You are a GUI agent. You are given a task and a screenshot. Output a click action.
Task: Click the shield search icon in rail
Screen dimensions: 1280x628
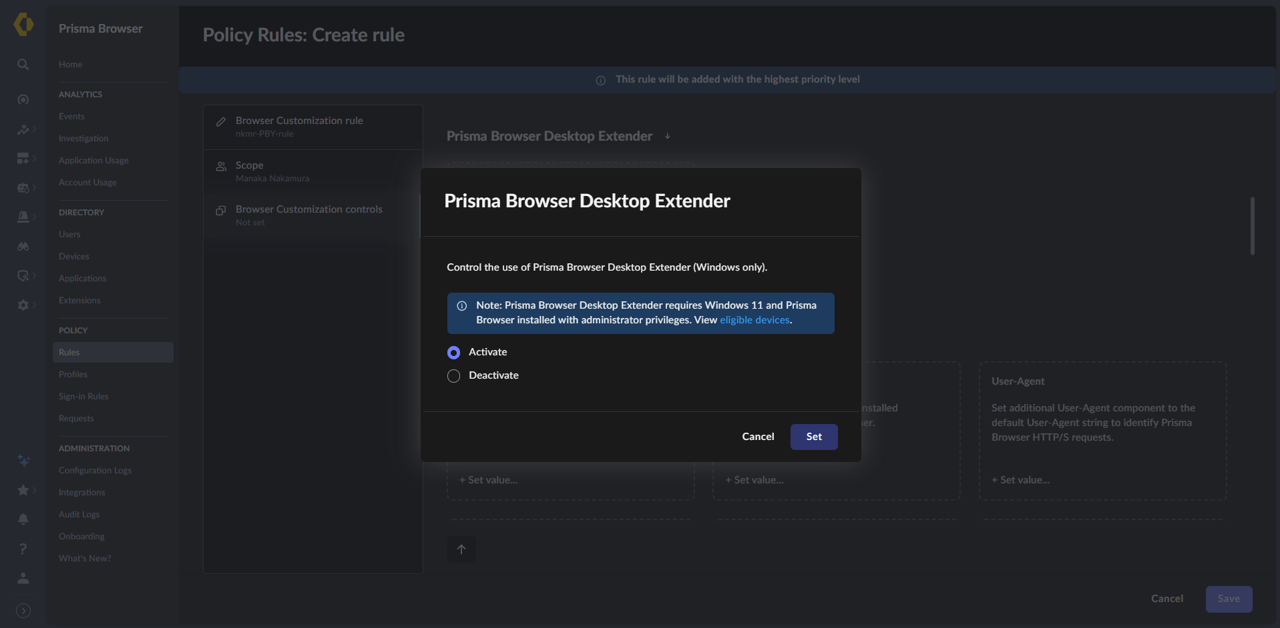[x=23, y=275]
